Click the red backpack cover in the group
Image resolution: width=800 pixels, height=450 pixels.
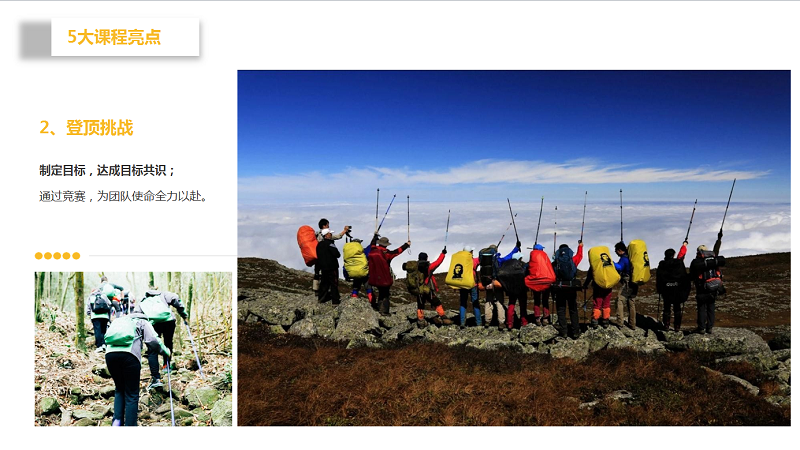tap(540, 270)
